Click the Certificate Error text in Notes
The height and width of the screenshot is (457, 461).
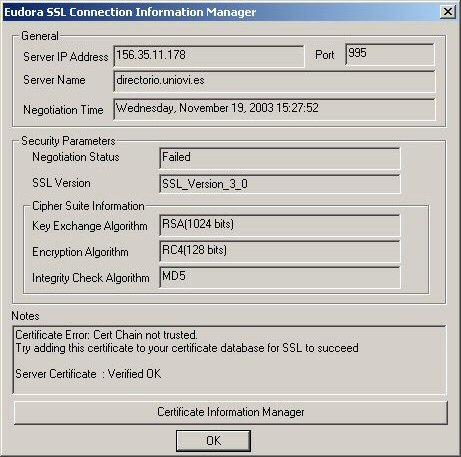click(106, 335)
